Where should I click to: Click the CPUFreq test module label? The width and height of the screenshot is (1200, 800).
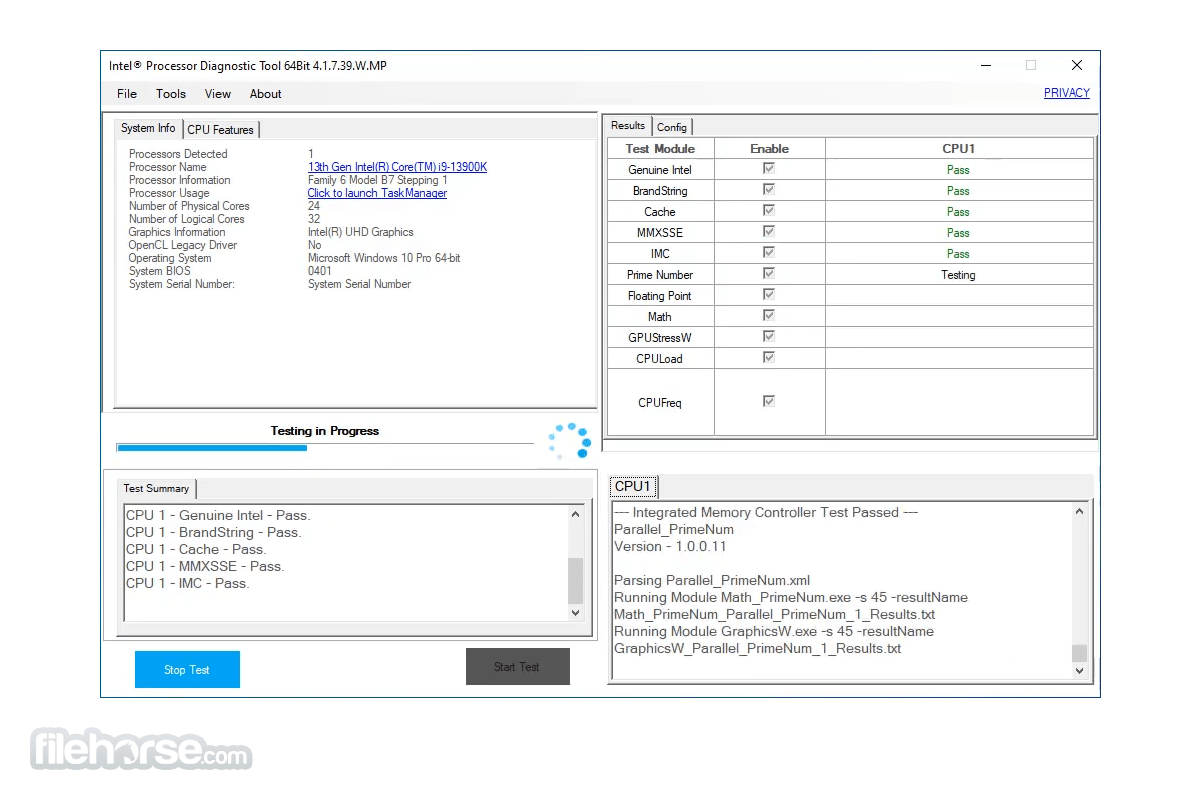click(660, 403)
